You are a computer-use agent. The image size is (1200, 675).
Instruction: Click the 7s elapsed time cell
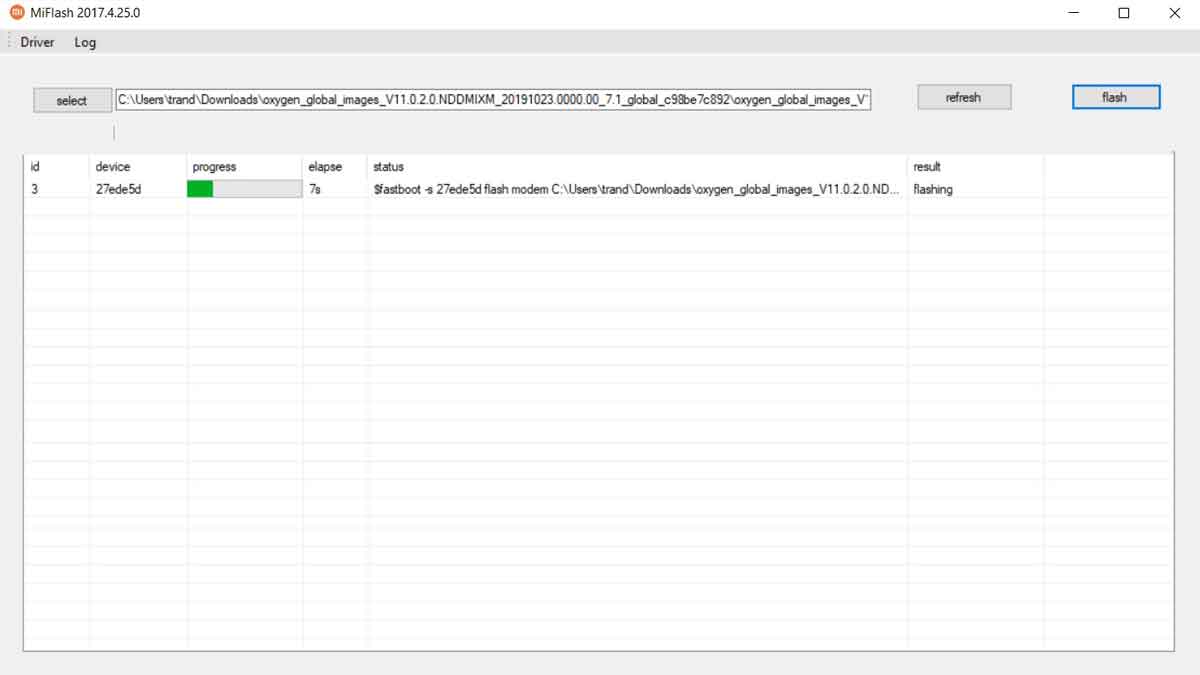click(315, 189)
